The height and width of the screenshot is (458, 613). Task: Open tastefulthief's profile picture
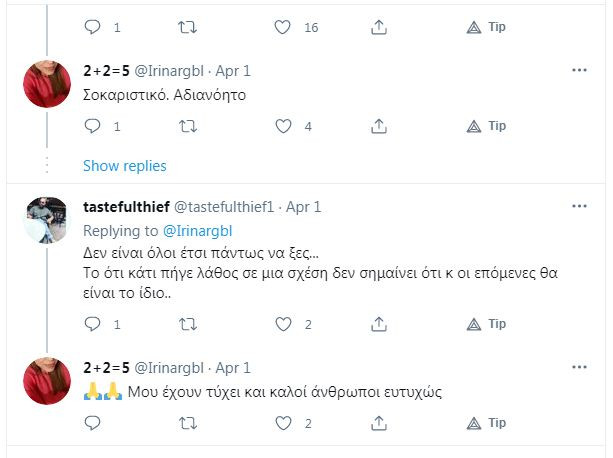(46, 220)
